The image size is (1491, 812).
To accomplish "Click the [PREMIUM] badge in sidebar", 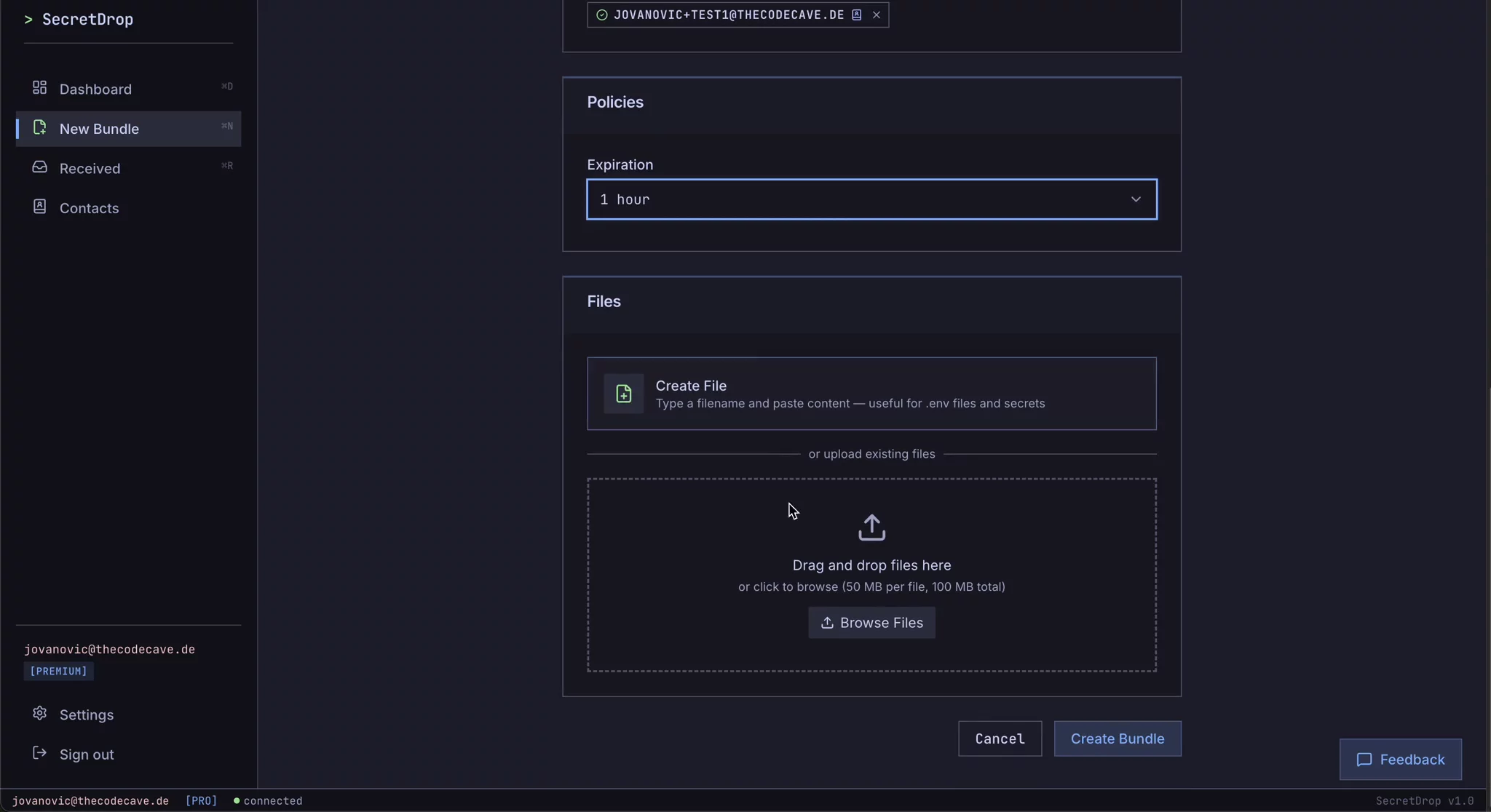I will click(x=58, y=671).
